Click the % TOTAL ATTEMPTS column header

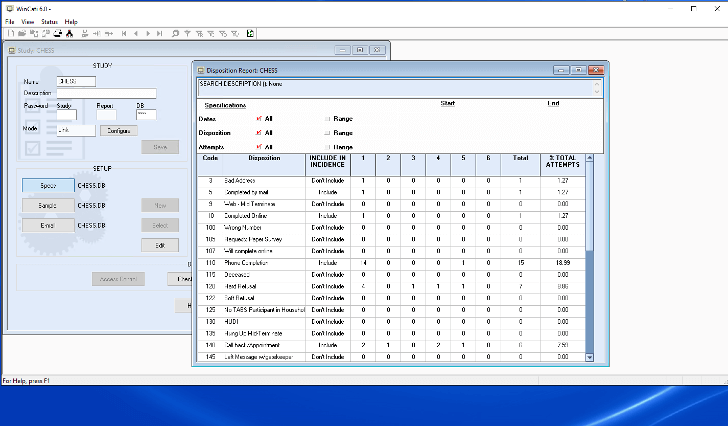click(563, 165)
